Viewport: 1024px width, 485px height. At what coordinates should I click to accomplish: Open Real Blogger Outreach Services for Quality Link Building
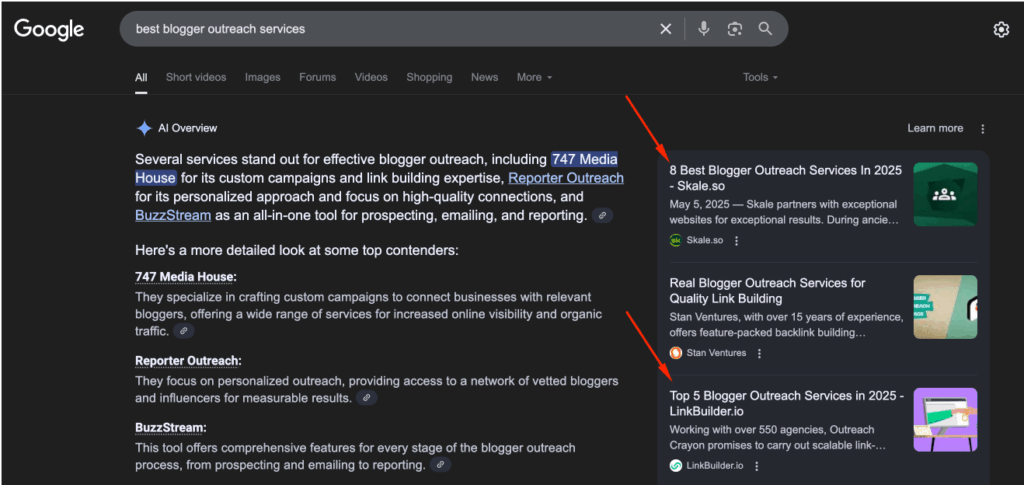767,291
